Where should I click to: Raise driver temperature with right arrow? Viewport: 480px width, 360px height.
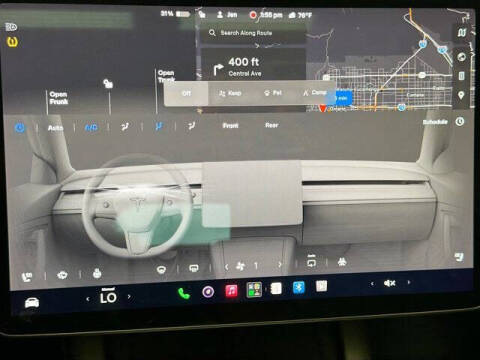tap(129, 296)
